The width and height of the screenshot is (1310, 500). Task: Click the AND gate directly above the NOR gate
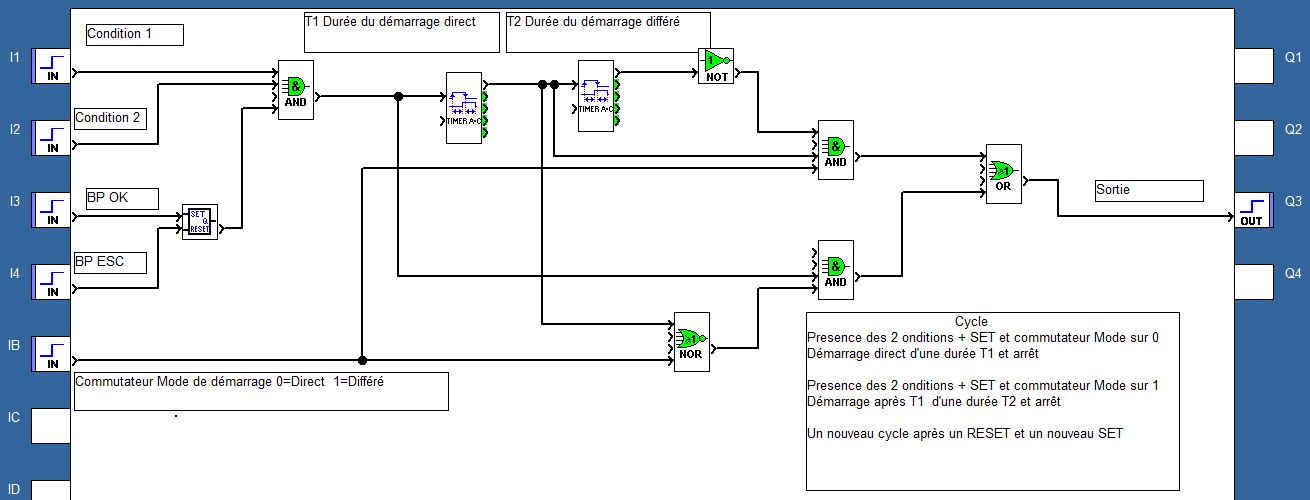point(835,270)
